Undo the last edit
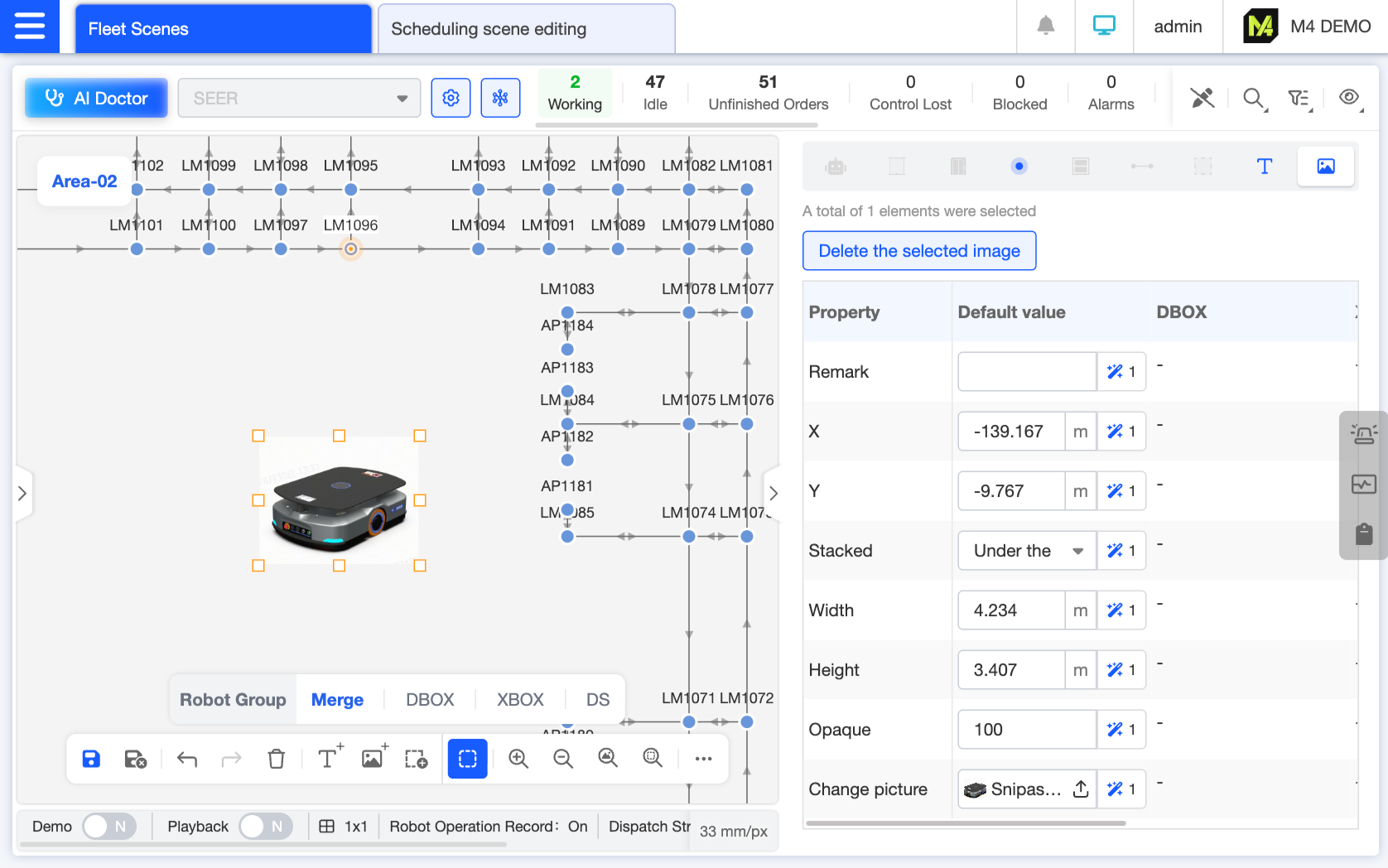The width and height of the screenshot is (1388, 868). tap(186, 759)
